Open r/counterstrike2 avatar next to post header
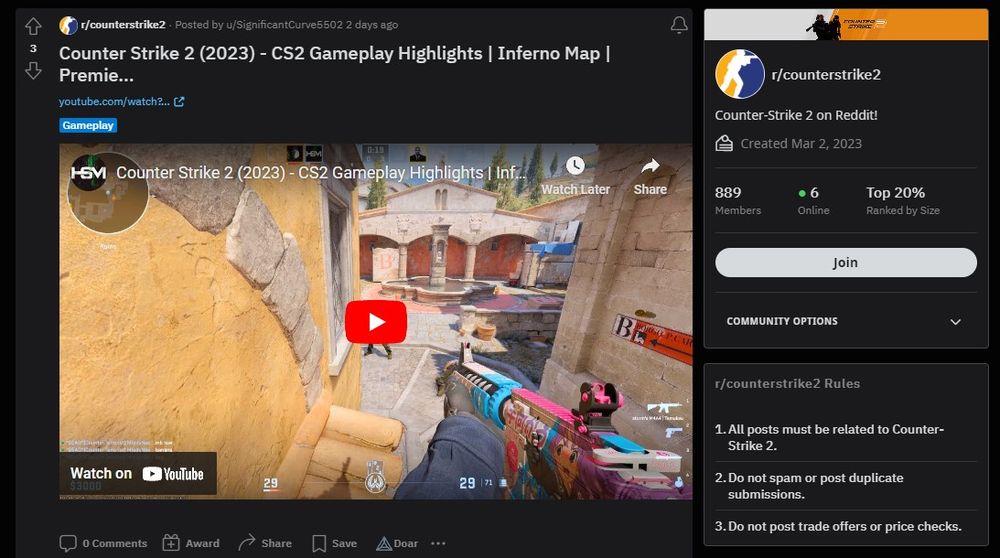Viewport: 1000px width, 558px height. (68, 25)
